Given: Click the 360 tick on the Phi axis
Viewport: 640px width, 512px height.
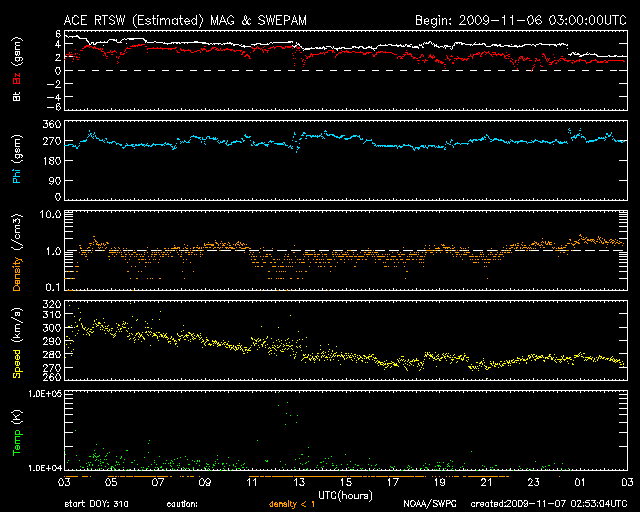Looking at the screenshot, I should click(44, 125).
